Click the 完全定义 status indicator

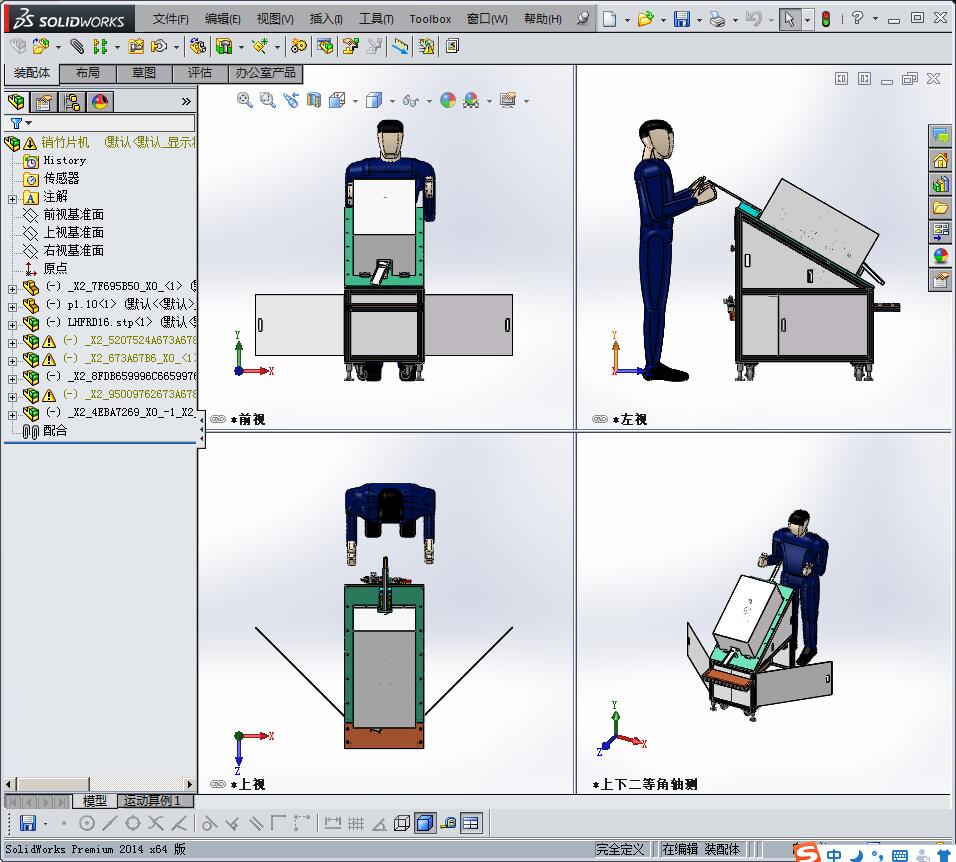pos(619,849)
